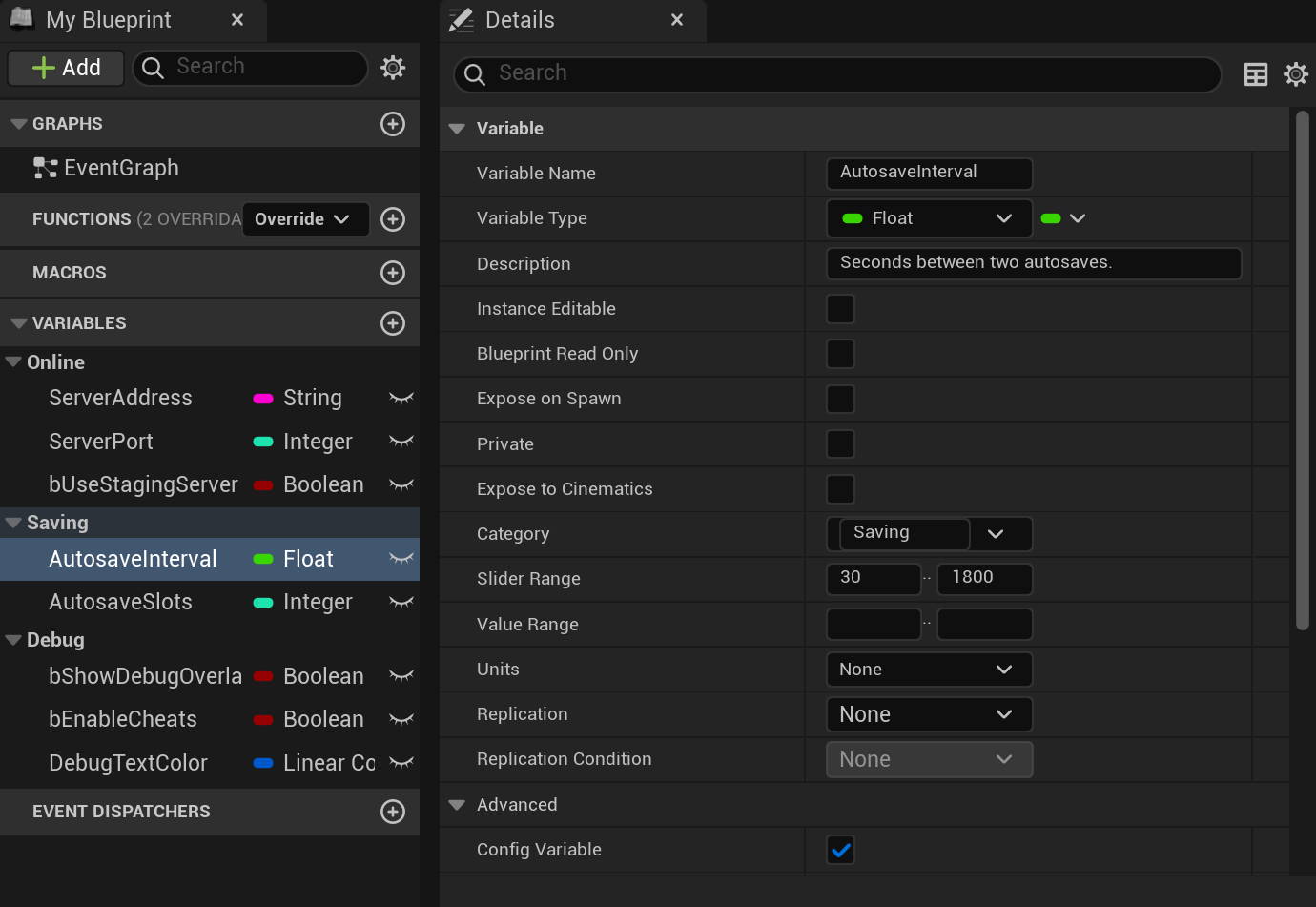This screenshot has width=1316, height=907.
Task: Click the bUseStagingServer Boolean type pill
Action: click(263, 485)
